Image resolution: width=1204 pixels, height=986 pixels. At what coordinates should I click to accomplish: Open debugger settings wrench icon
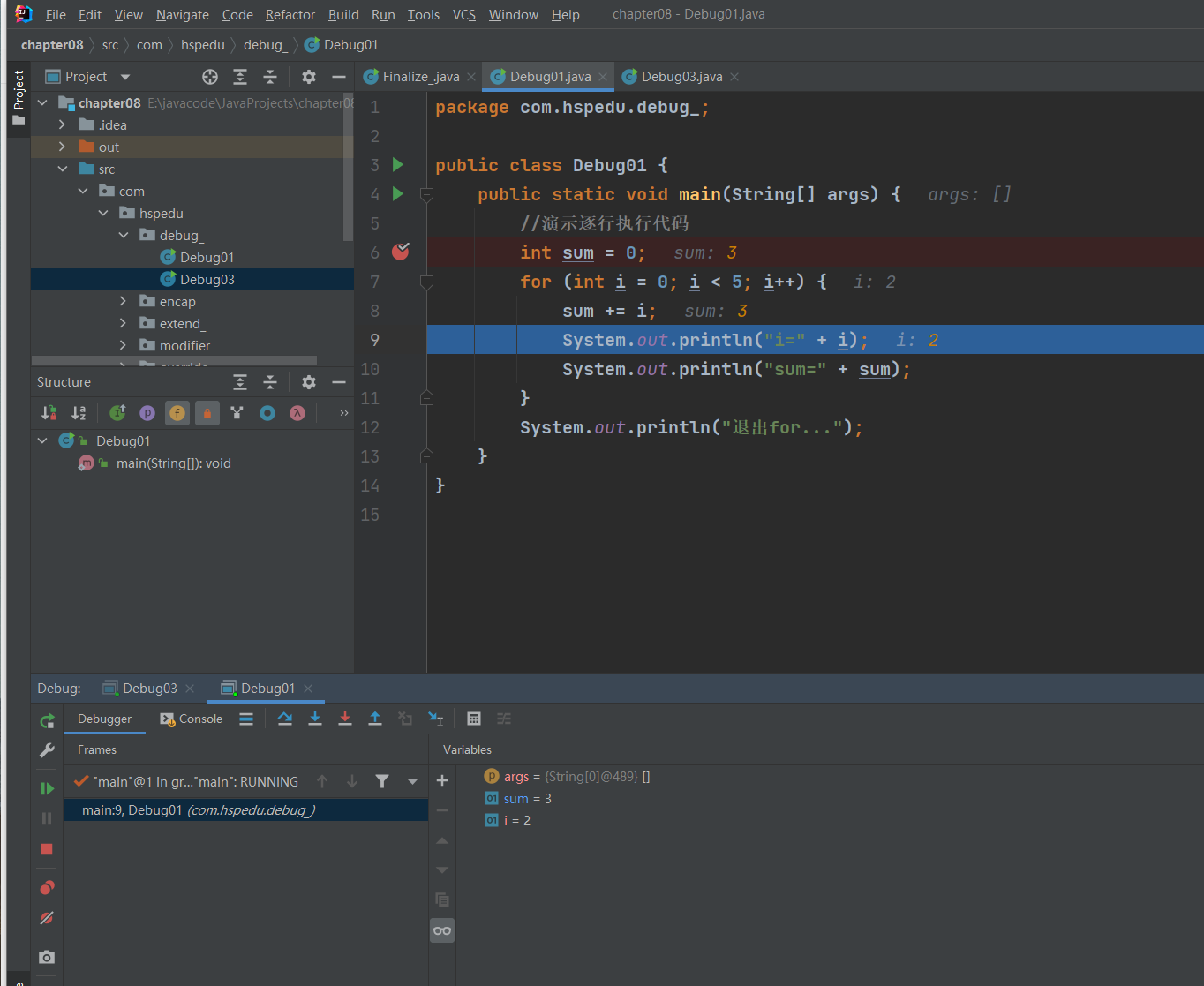tap(47, 750)
